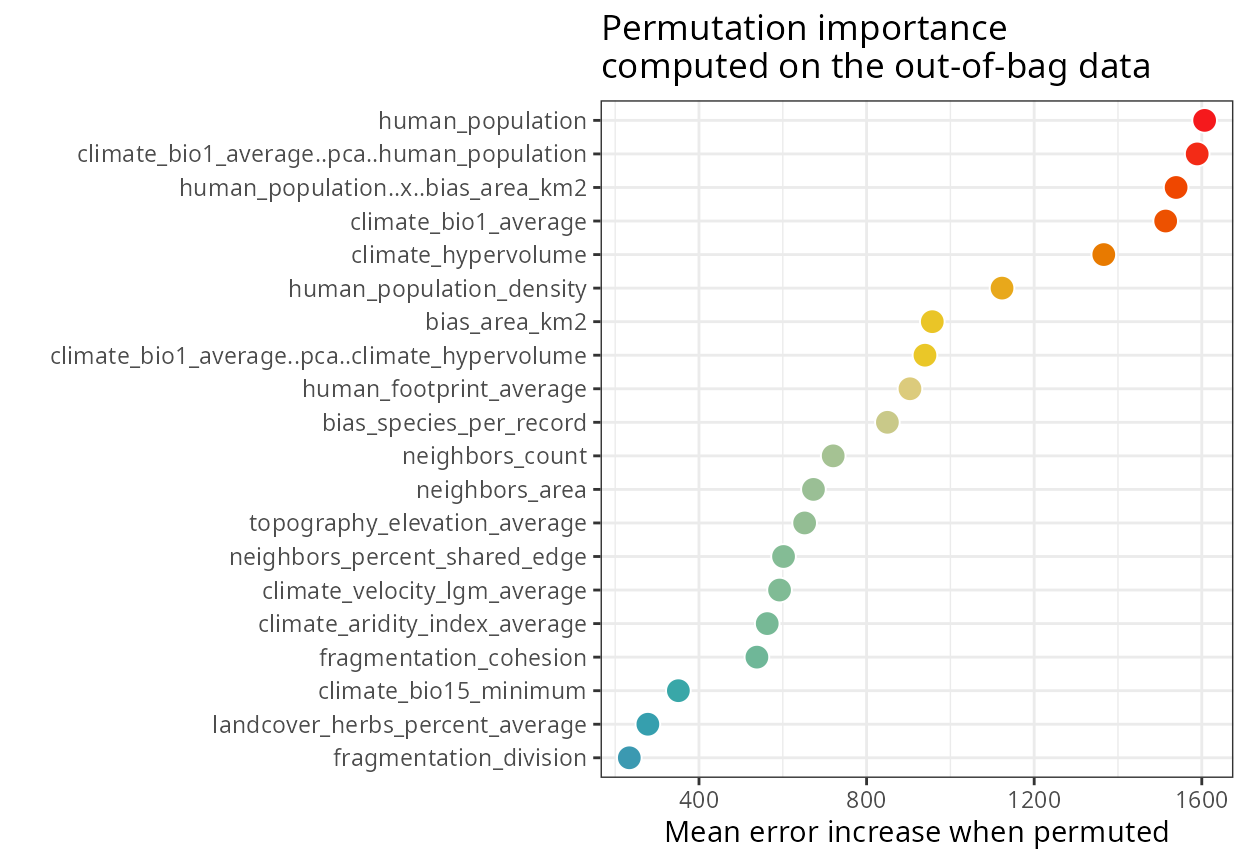This screenshot has width=1248, height=864.
Task: Click the 1600 x-axis tick label
Action: pyautogui.click(x=1202, y=800)
